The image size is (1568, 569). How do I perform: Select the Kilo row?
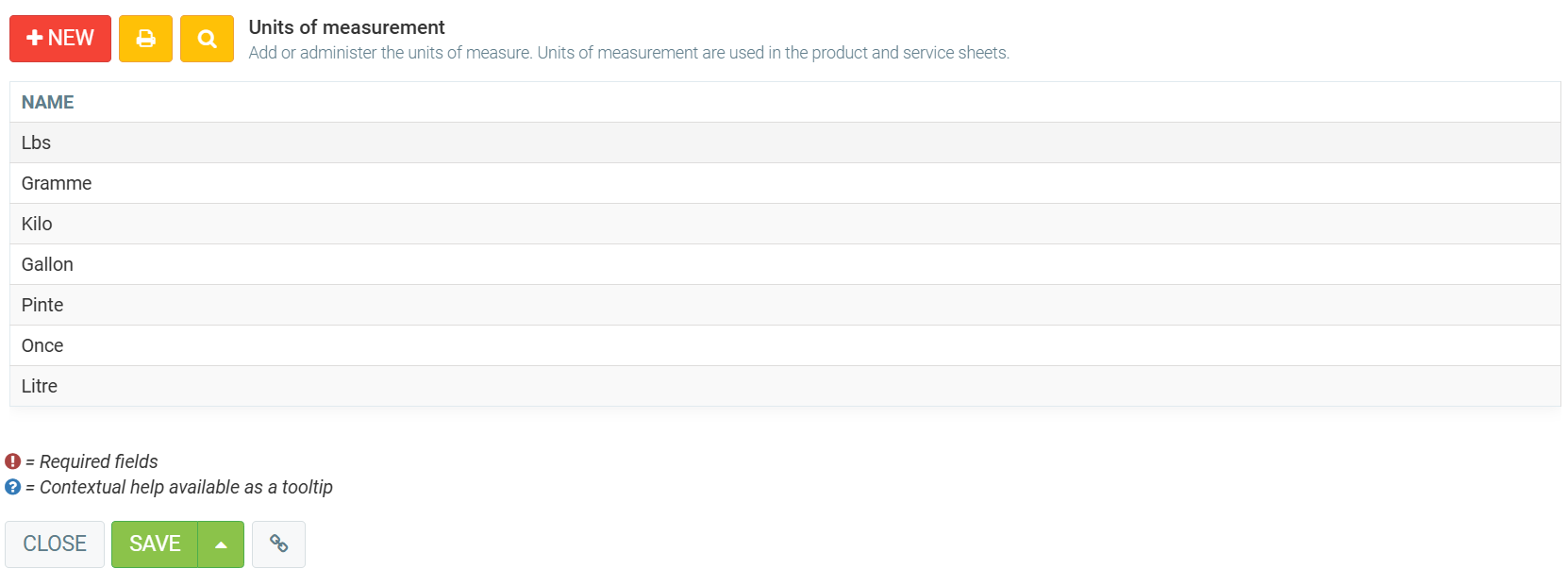click(x=37, y=224)
